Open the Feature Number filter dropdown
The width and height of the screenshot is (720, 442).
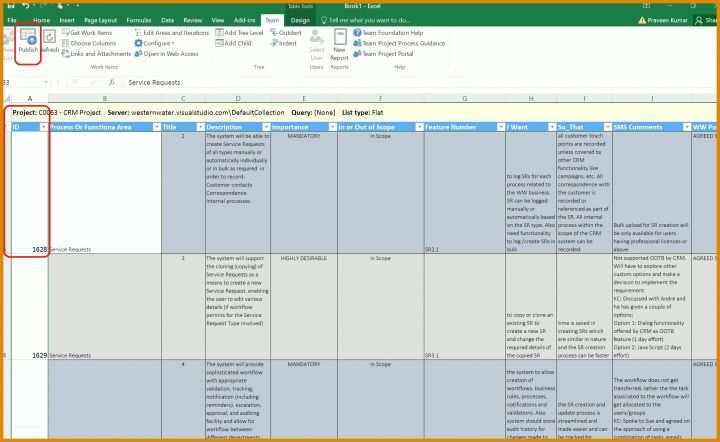pos(501,127)
